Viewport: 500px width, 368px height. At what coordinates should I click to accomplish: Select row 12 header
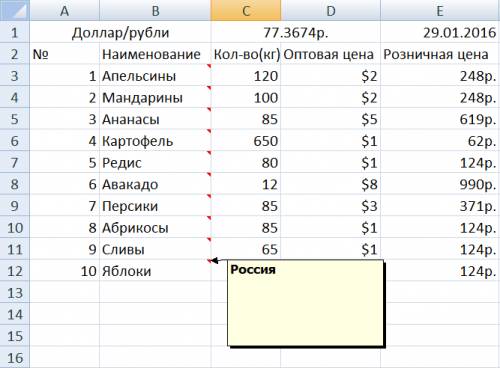[x=15, y=270]
